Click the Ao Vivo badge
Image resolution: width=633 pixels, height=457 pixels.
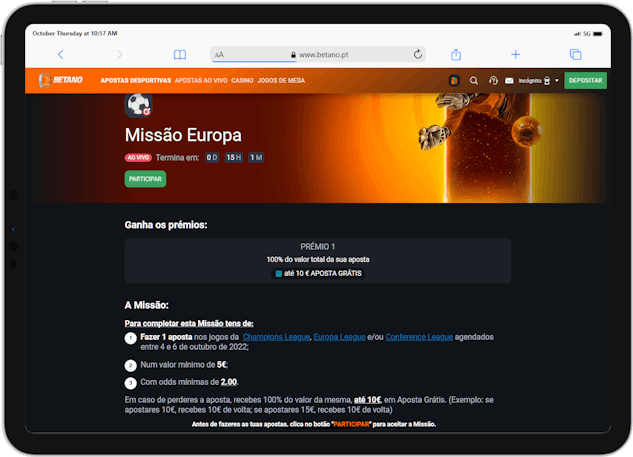point(138,157)
